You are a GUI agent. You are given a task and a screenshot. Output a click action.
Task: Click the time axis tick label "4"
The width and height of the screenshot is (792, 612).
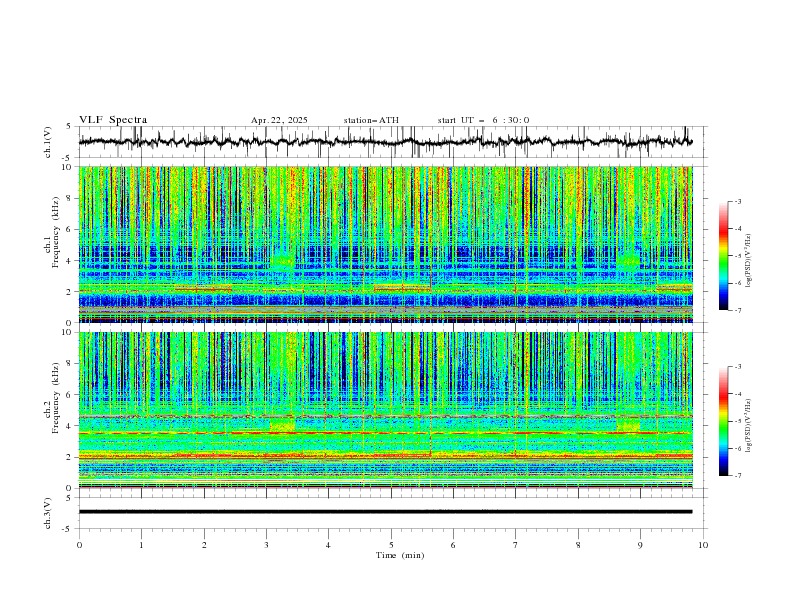click(328, 545)
